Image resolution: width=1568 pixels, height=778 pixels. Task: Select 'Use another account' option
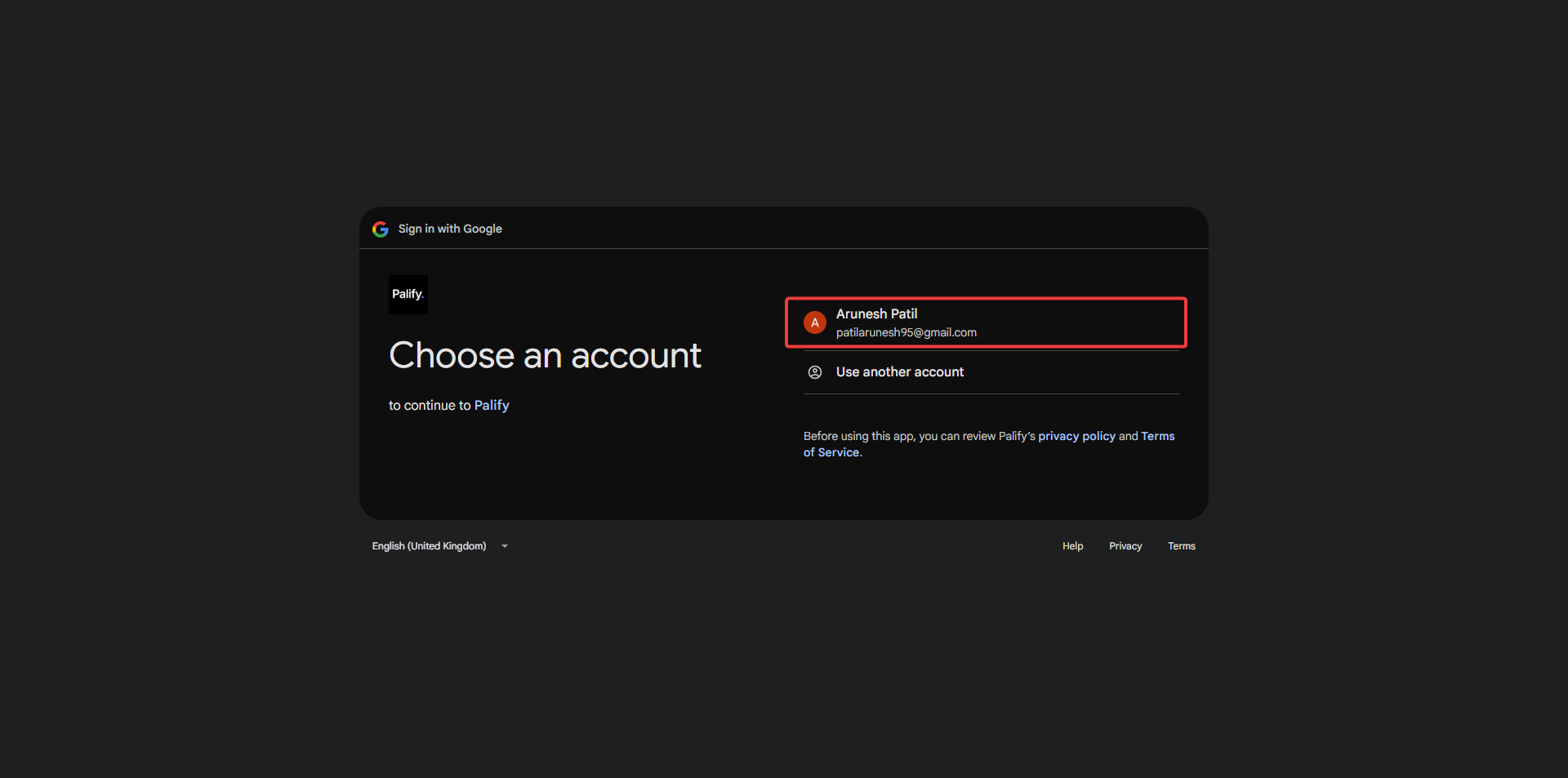coord(899,372)
